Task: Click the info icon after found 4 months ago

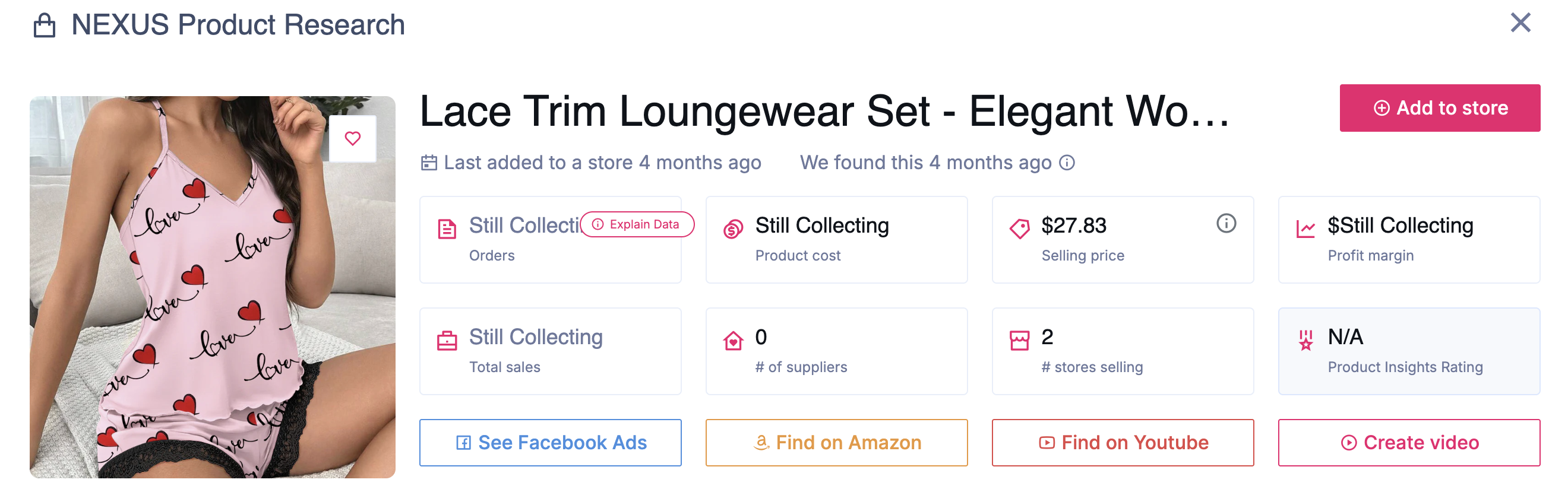Action: pos(1067,163)
